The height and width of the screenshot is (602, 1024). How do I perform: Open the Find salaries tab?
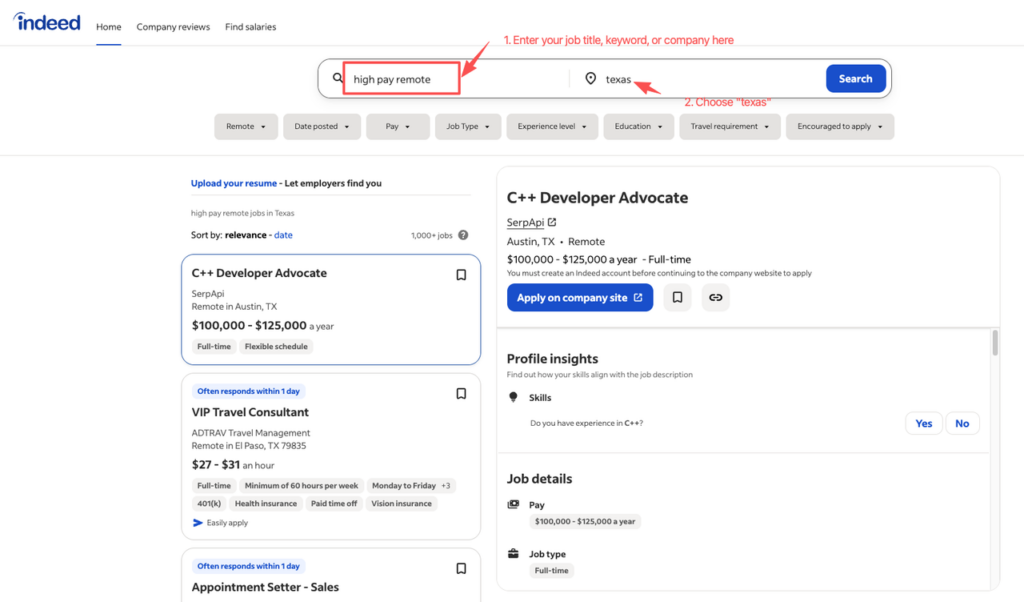[250, 27]
